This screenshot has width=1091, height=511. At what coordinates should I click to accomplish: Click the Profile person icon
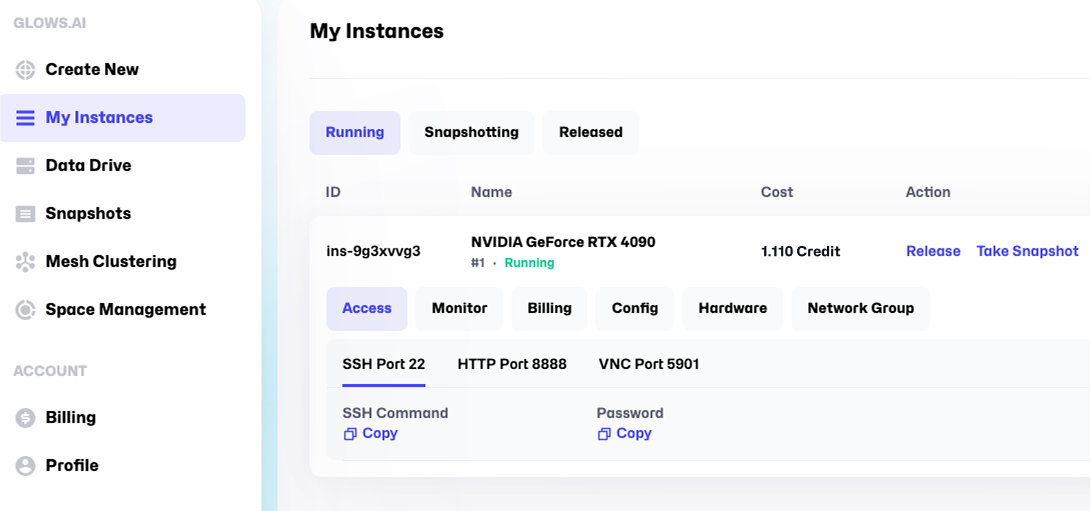[25, 466]
